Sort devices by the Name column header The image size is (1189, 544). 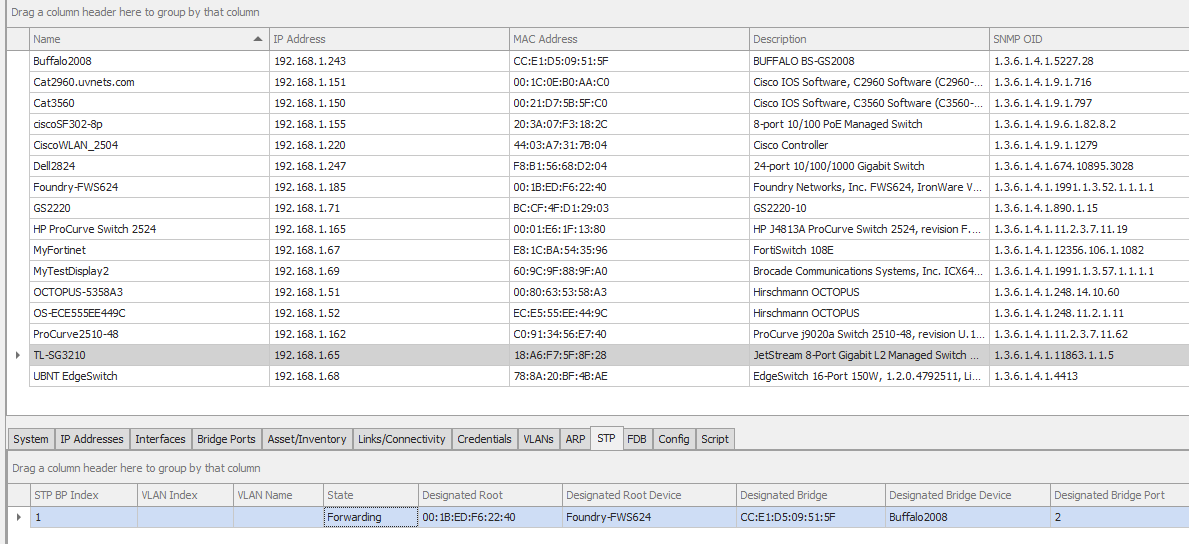pyautogui.click(x=149, y=39)
